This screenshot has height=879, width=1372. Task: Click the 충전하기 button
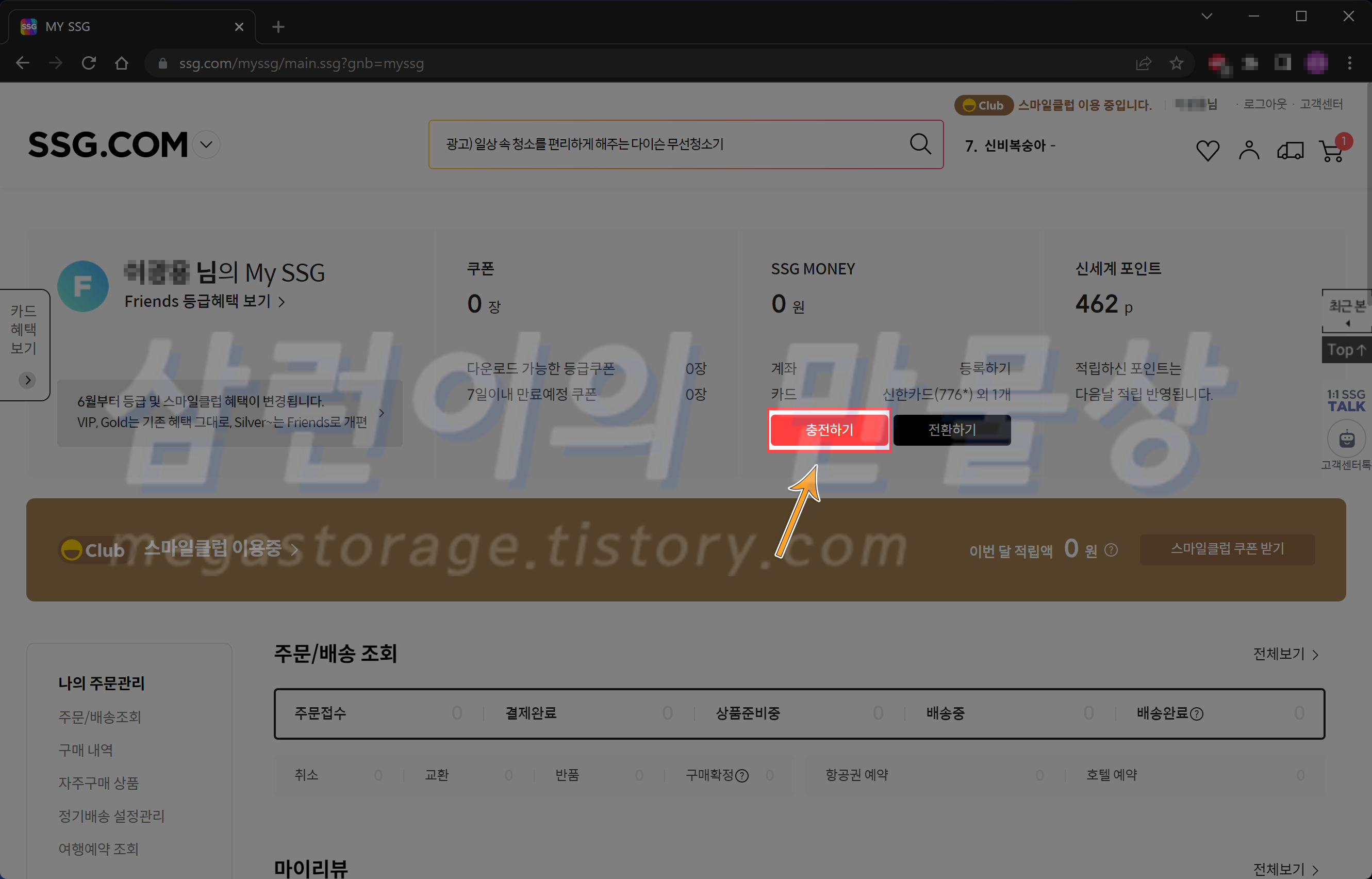coord(829,430)
